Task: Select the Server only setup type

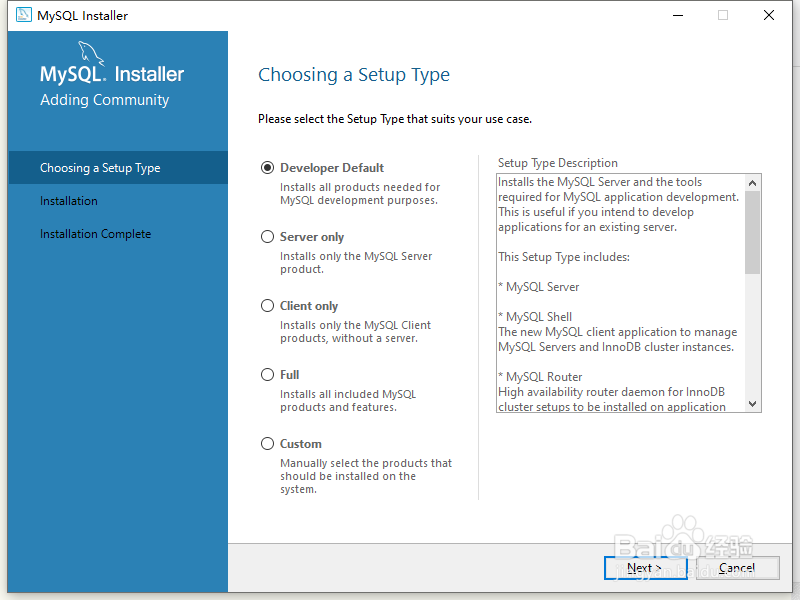Action: point(267,236)
